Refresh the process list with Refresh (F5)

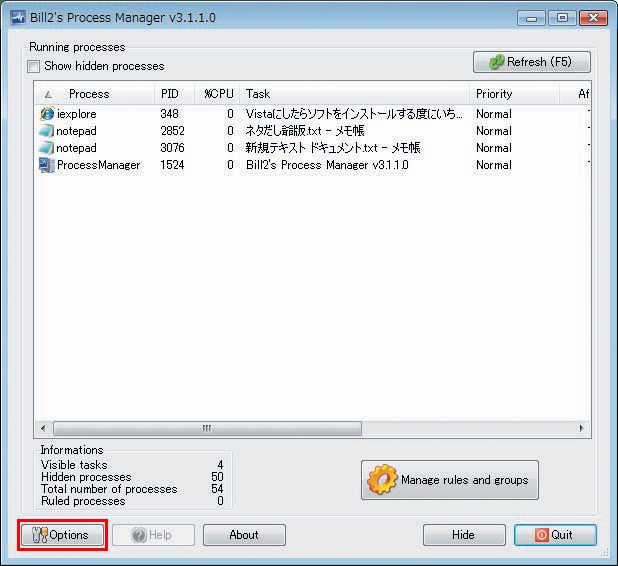tap(532, 62)
